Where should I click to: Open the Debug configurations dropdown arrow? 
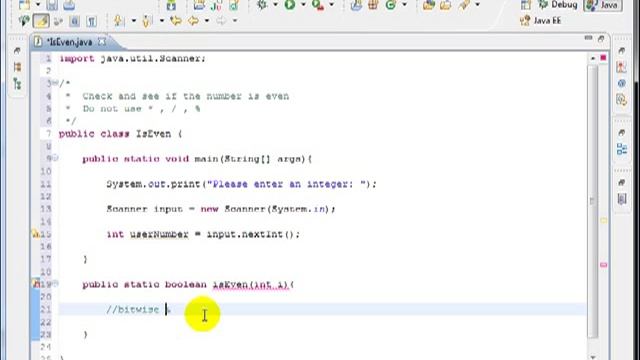[275, 5]
